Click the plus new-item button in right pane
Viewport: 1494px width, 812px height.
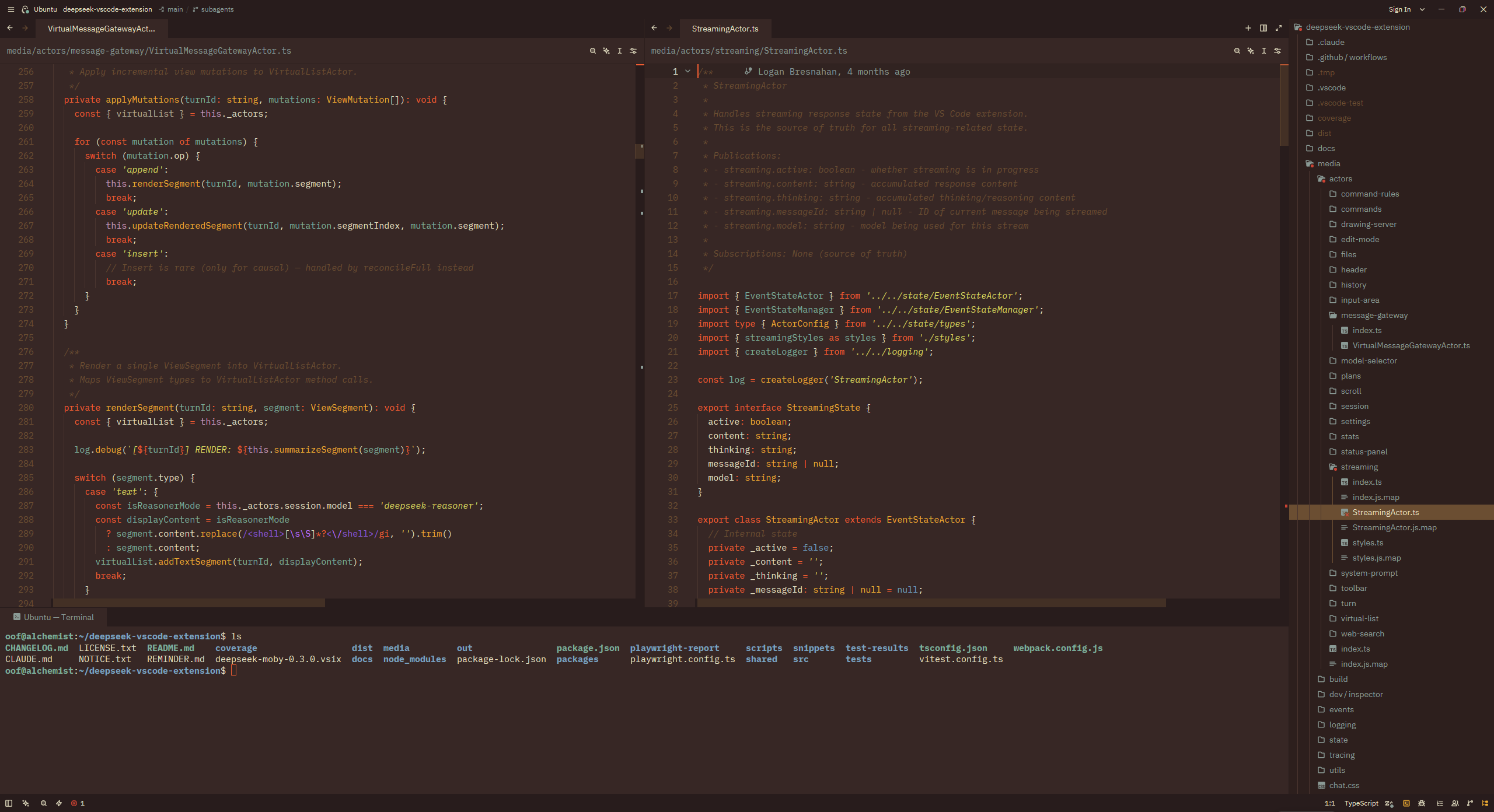click(x=1248, y=28)
